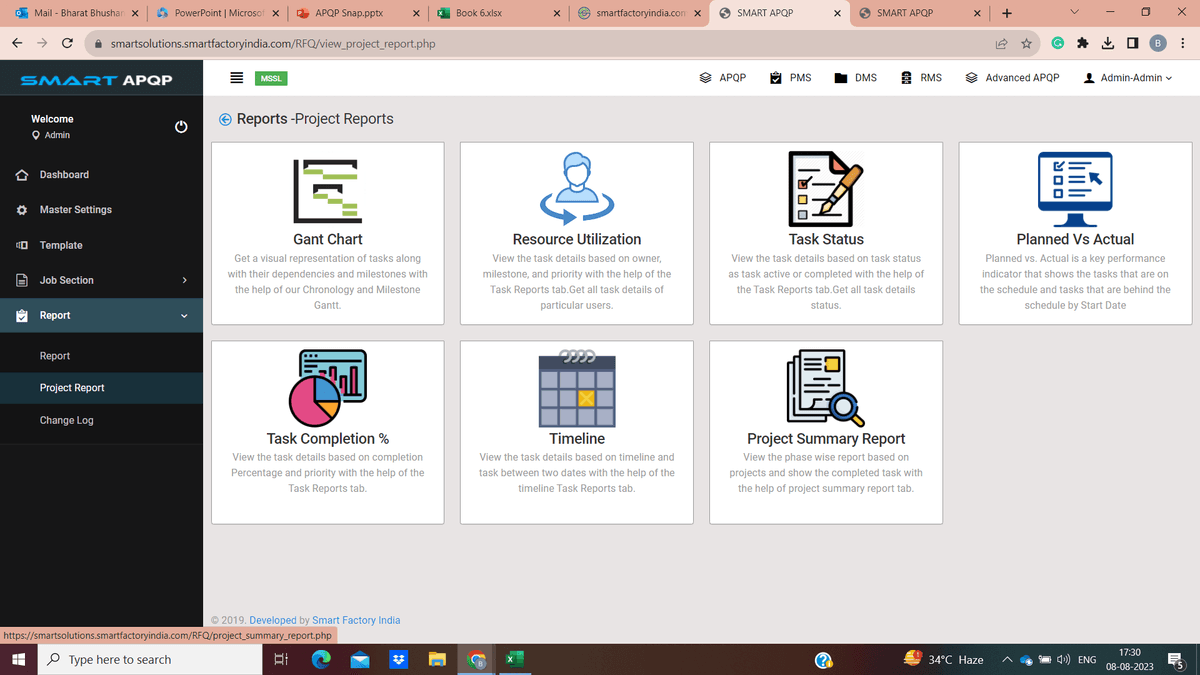Viewport: 1200px width, 675px height.
Task: Open Excel from the taskbar
Action: click(x=514, y=659)
